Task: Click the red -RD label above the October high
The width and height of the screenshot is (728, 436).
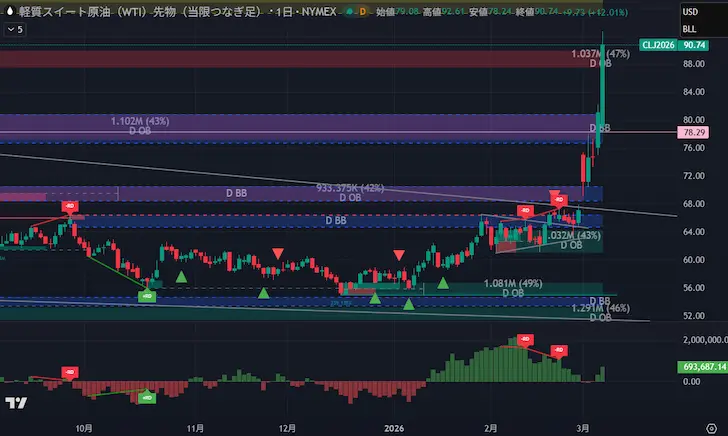Action: 69,207
